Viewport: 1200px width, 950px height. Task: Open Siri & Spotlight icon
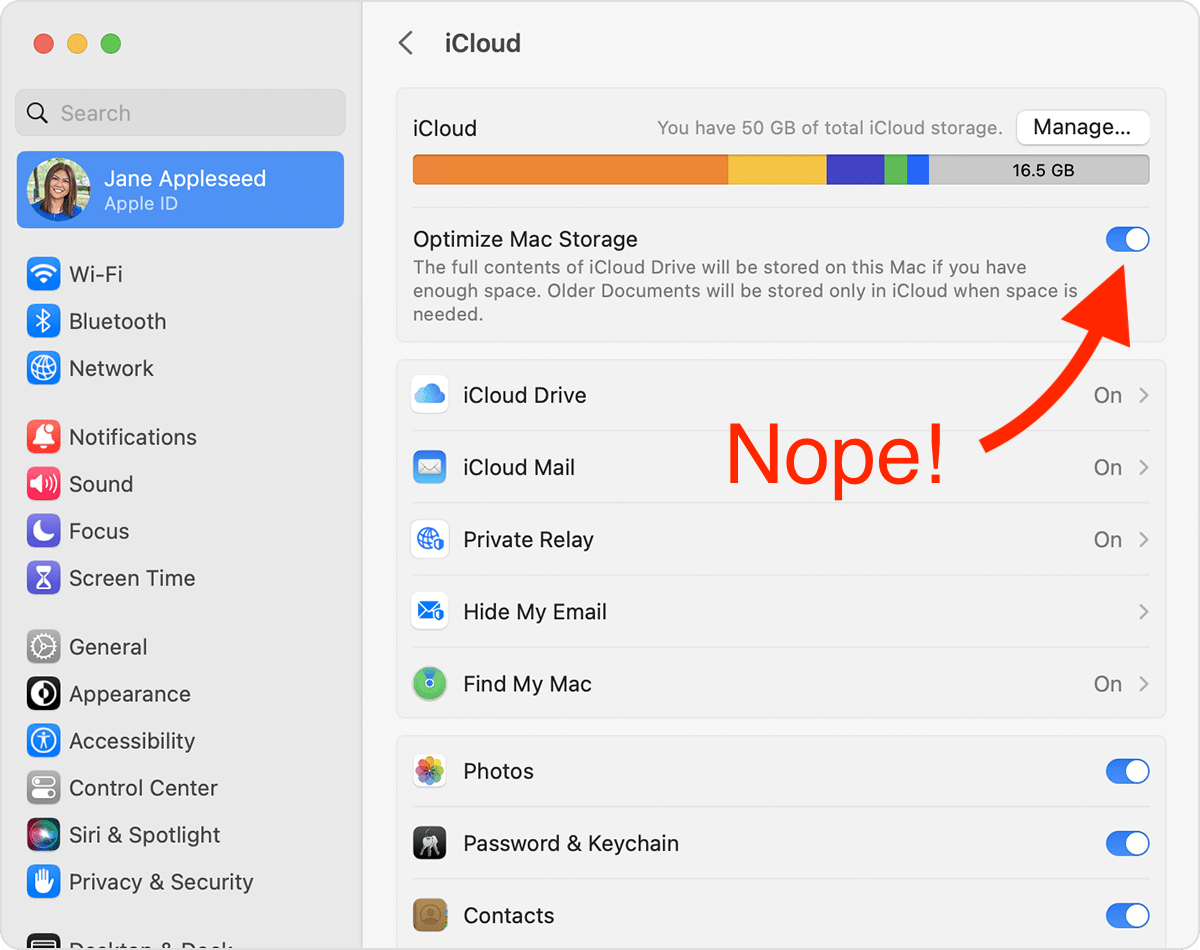[43, 835]
